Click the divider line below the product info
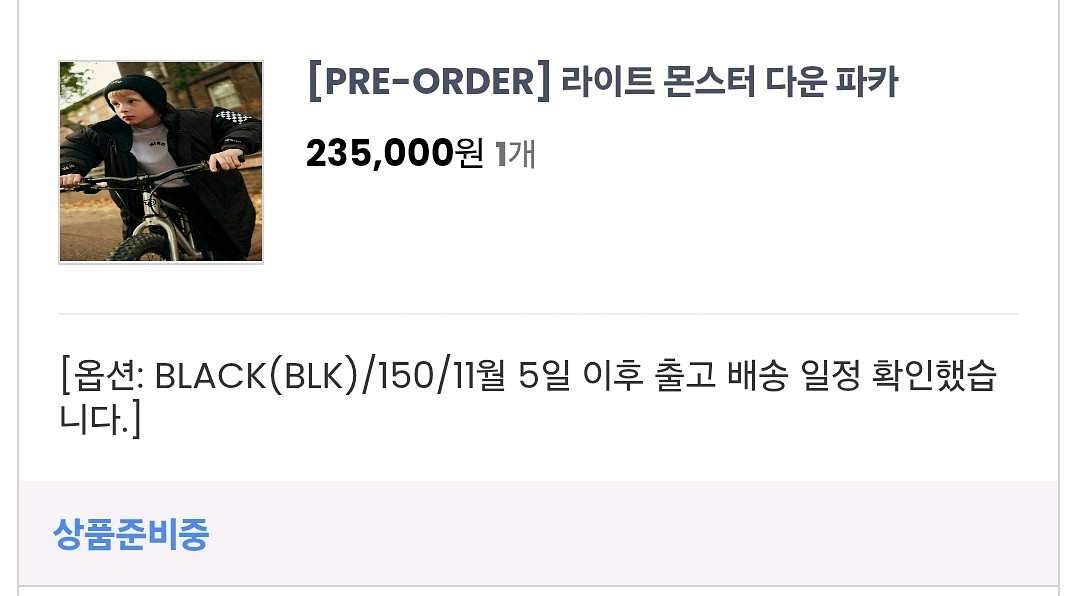This screenshot has width=1080, height=596. coord(538,314)
